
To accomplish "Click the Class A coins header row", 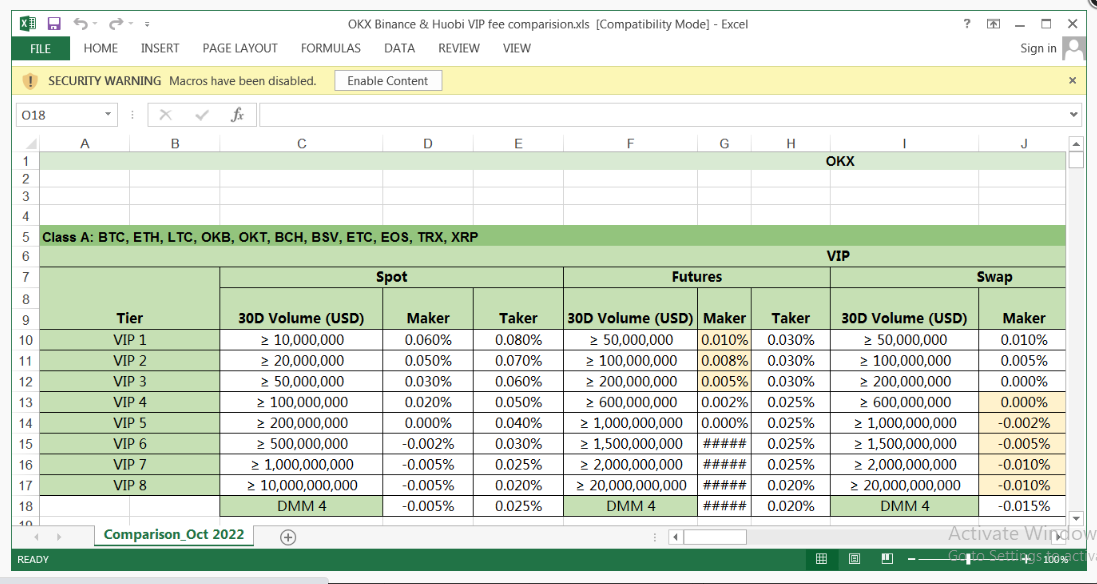I will click(553, 236).
